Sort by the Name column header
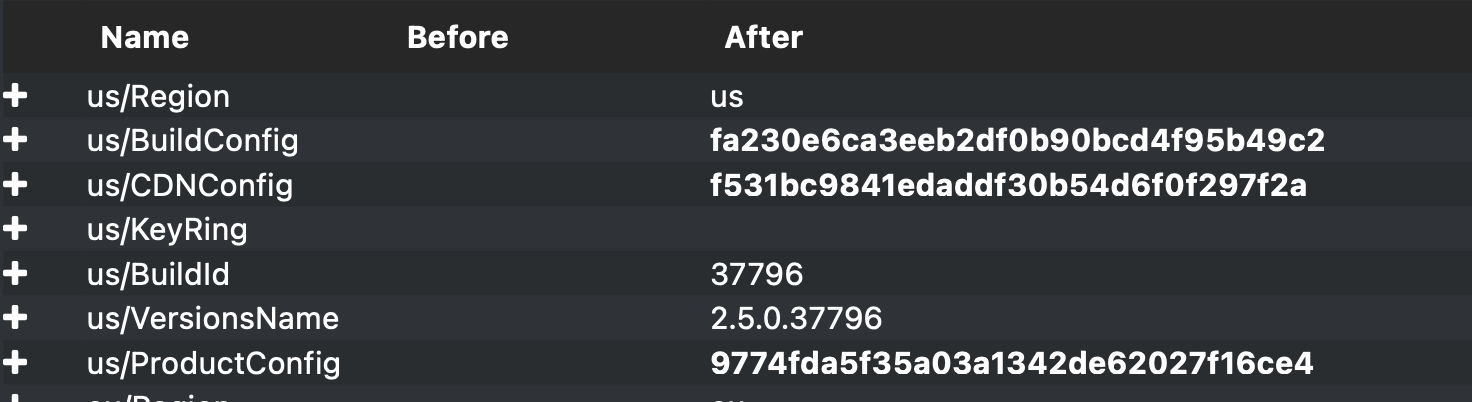This screenshot has width=1472, height=402. [145, 38]
